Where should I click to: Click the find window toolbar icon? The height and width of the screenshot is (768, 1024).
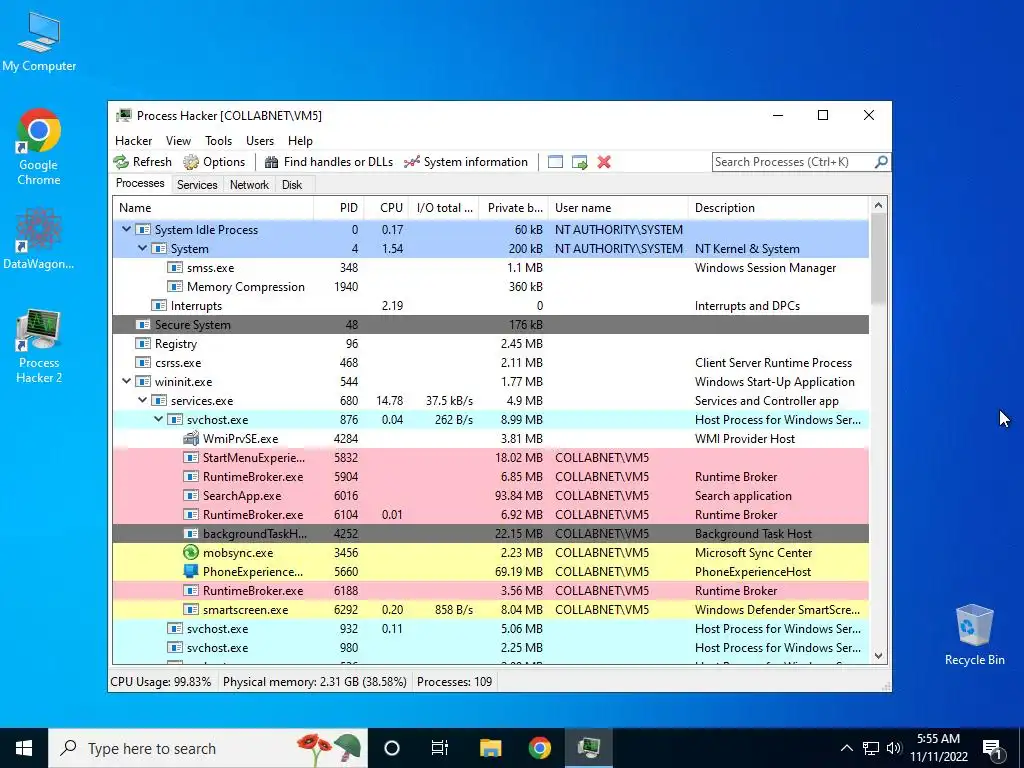[555, 162]
